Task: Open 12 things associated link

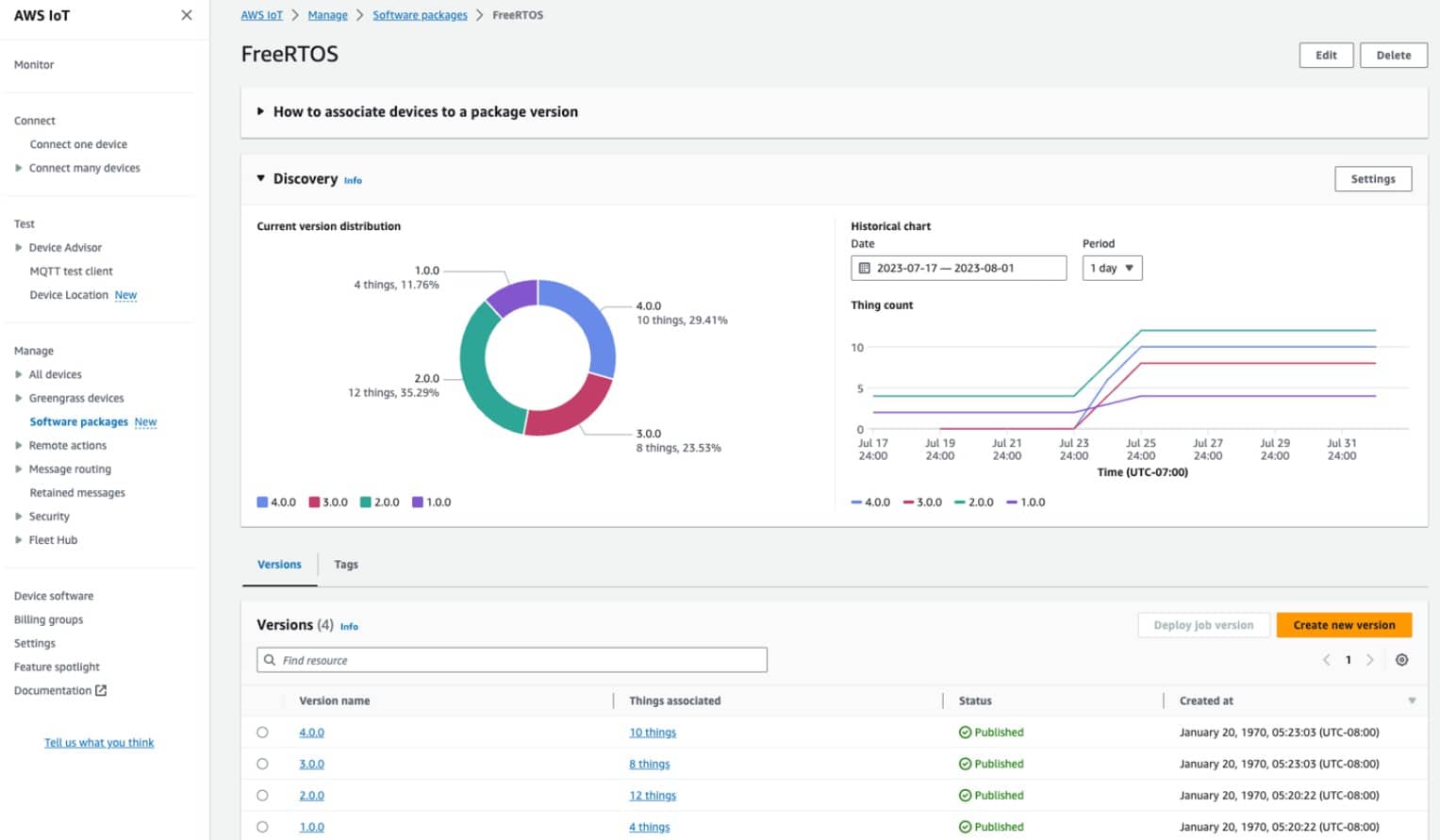Action: click(653, 796)
